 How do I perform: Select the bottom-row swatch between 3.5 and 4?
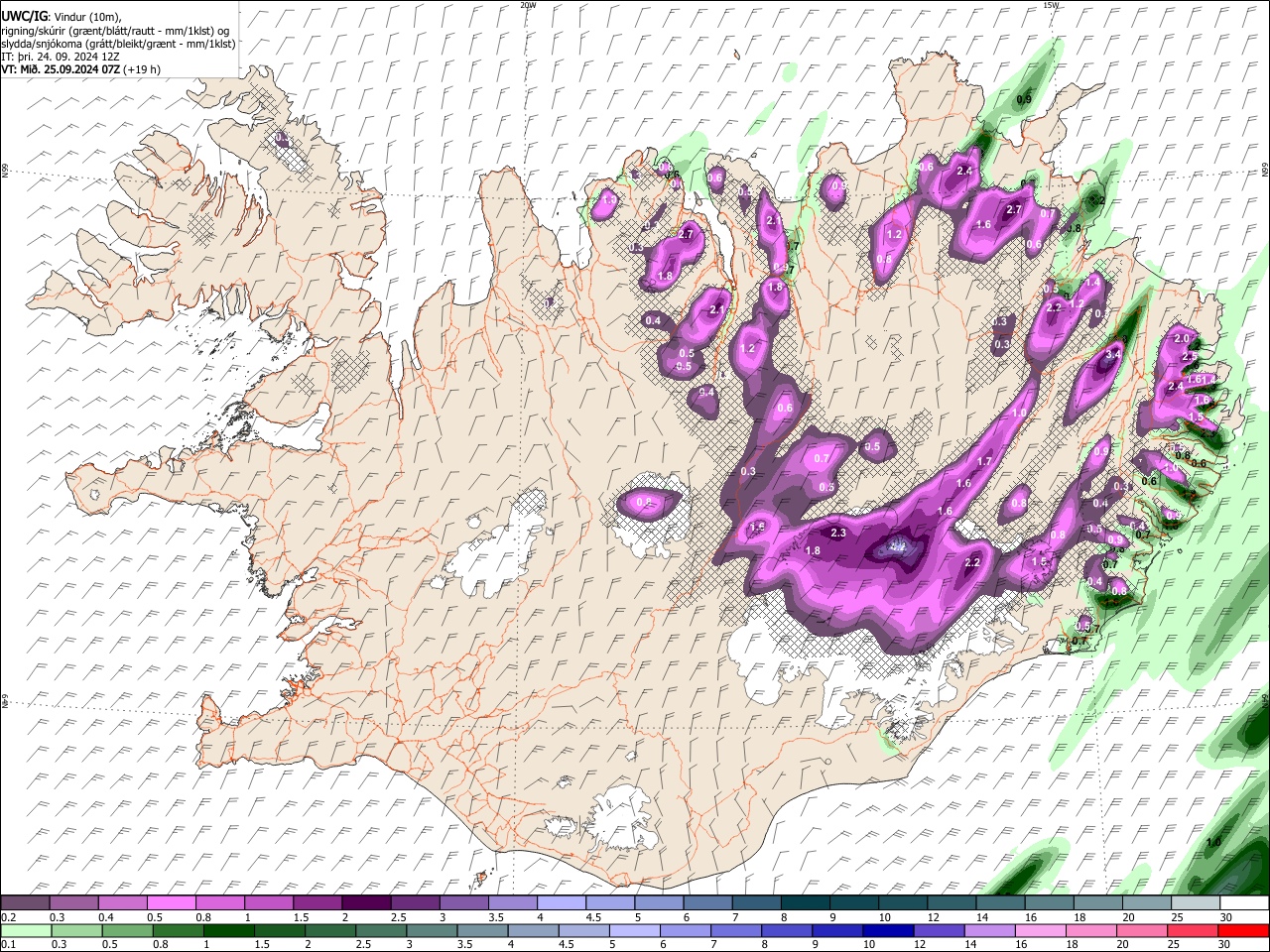point(482,930)
